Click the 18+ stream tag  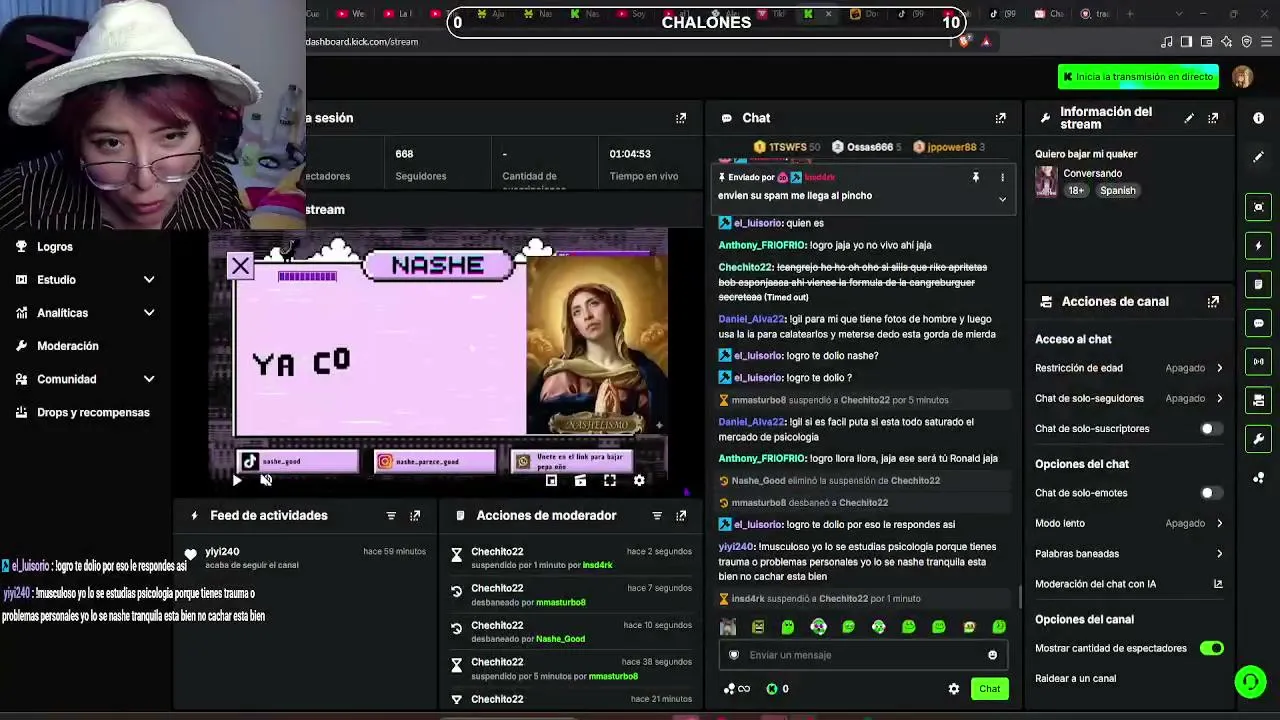[1076, 191]
